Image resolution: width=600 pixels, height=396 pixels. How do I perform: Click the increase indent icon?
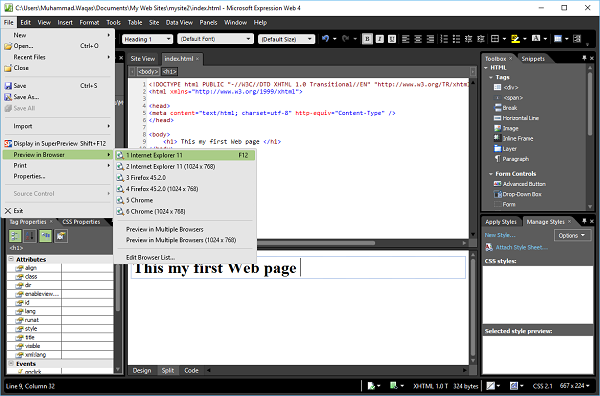tap(481, 39)
